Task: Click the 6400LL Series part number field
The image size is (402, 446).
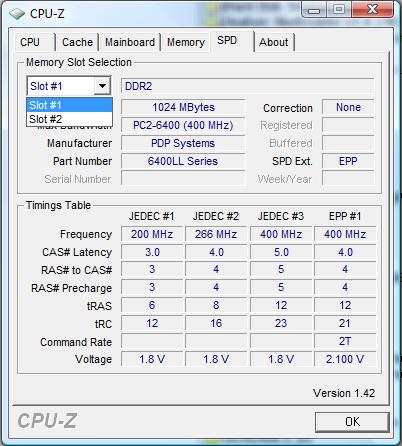Action: [x=183, y=161]
